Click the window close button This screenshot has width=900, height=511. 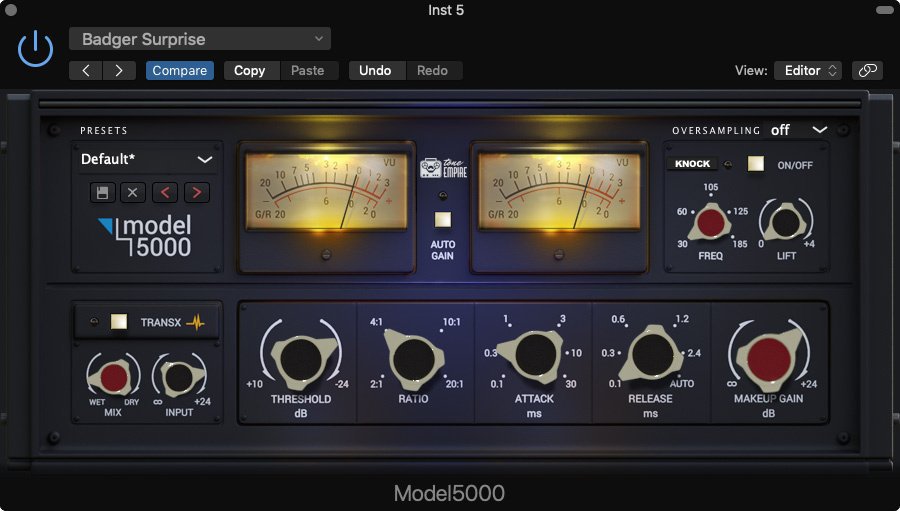click(10, 10)
